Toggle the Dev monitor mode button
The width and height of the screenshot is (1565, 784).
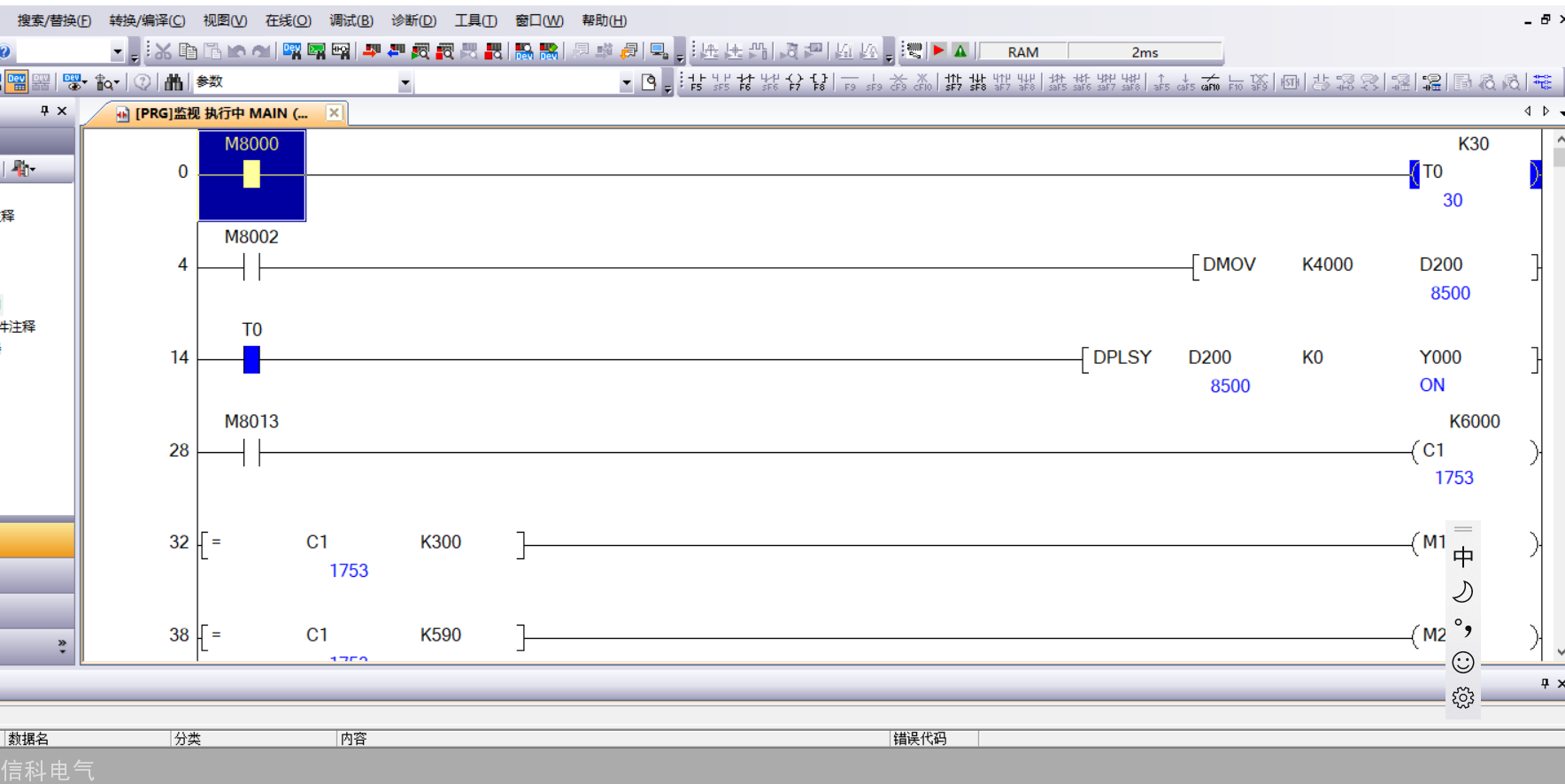16,82
